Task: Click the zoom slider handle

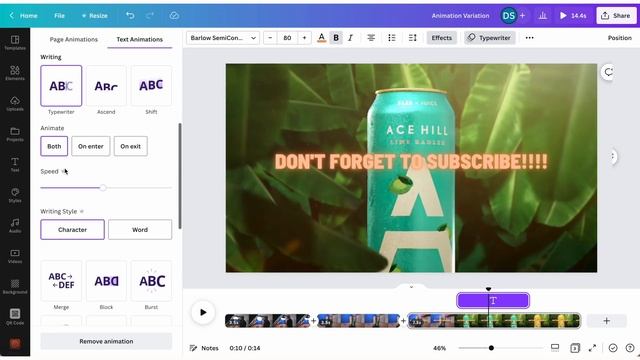Action: coord(491,348)
